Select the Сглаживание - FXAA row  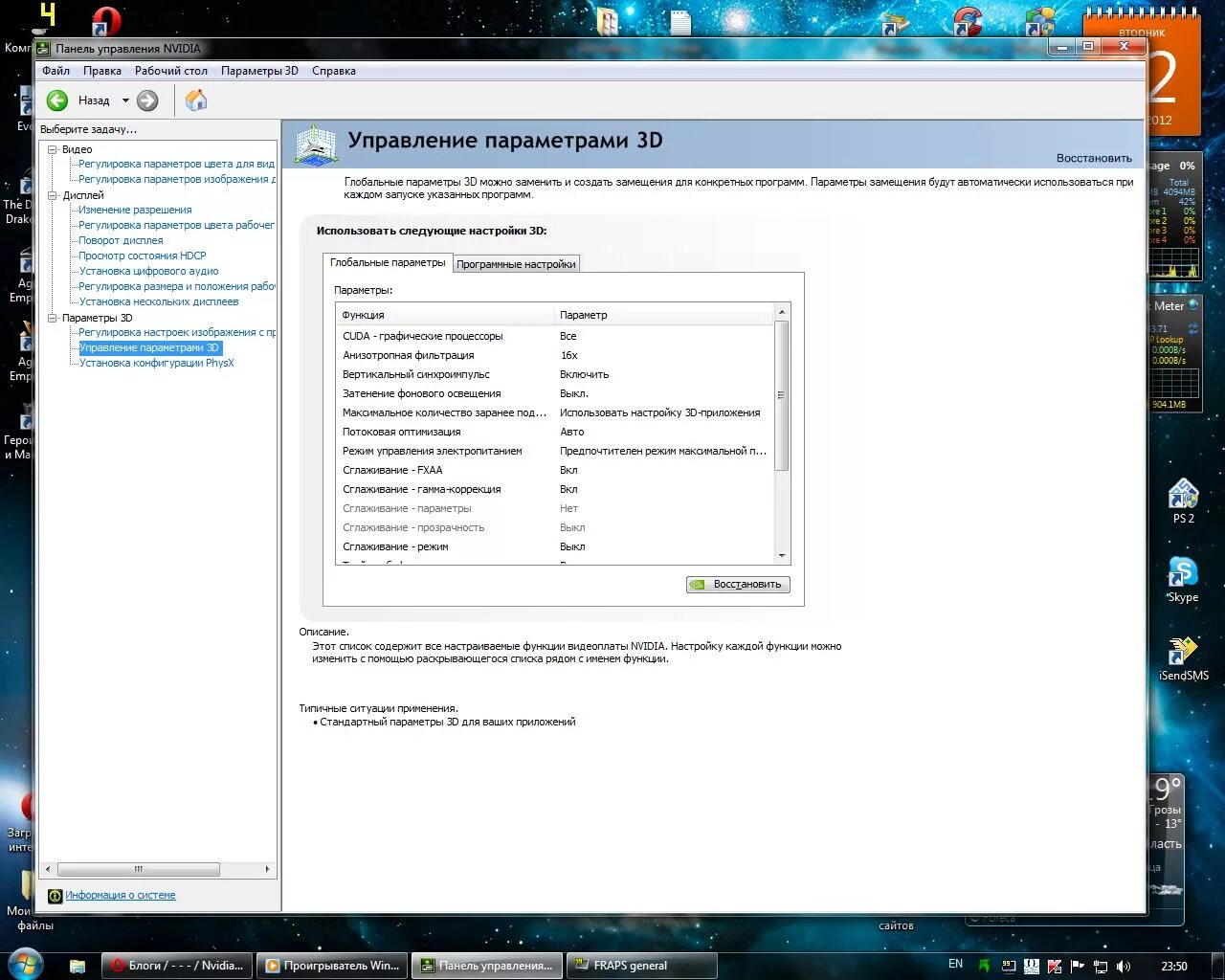point(554,470)
